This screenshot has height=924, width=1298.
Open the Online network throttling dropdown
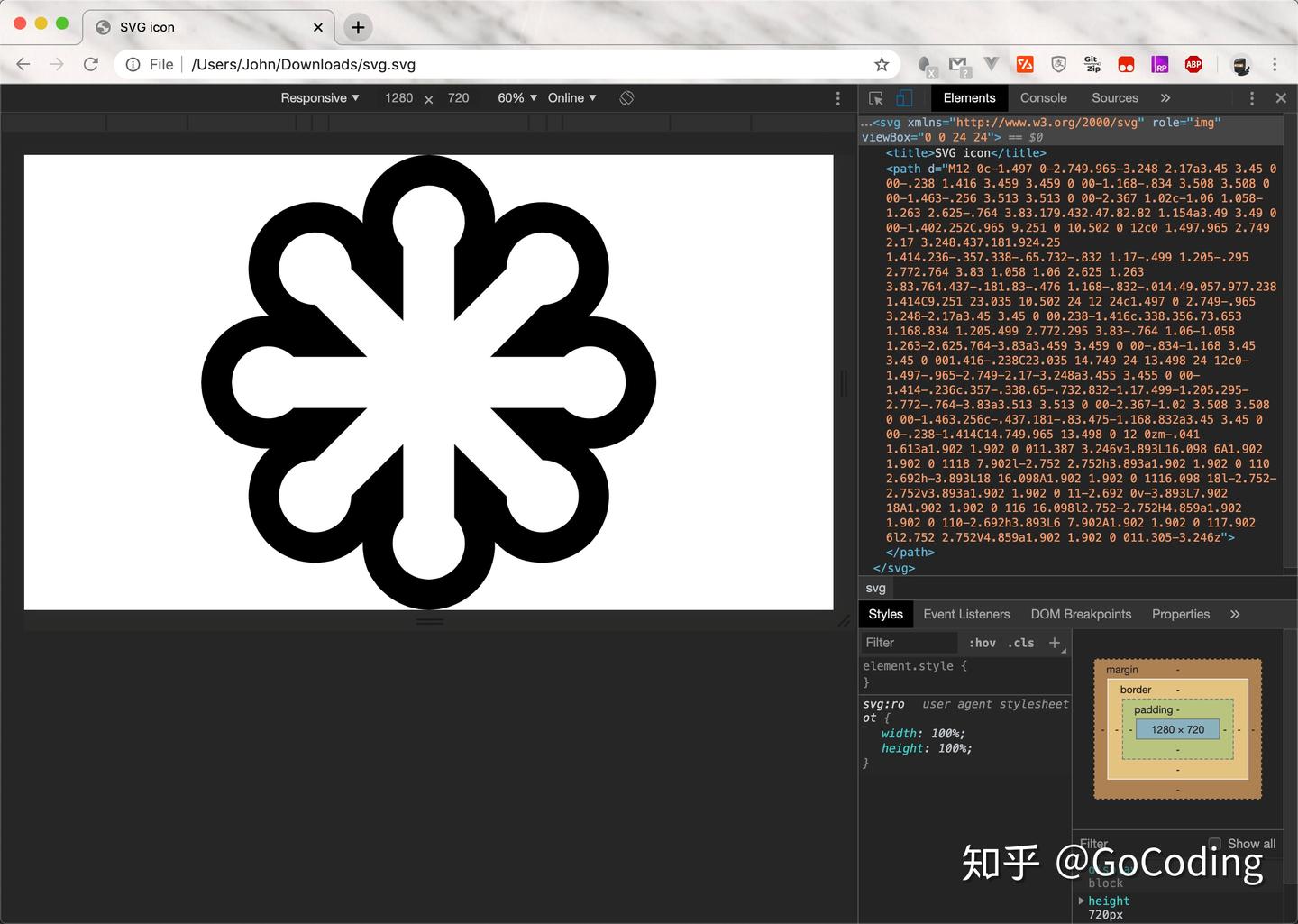pos(571,97)
